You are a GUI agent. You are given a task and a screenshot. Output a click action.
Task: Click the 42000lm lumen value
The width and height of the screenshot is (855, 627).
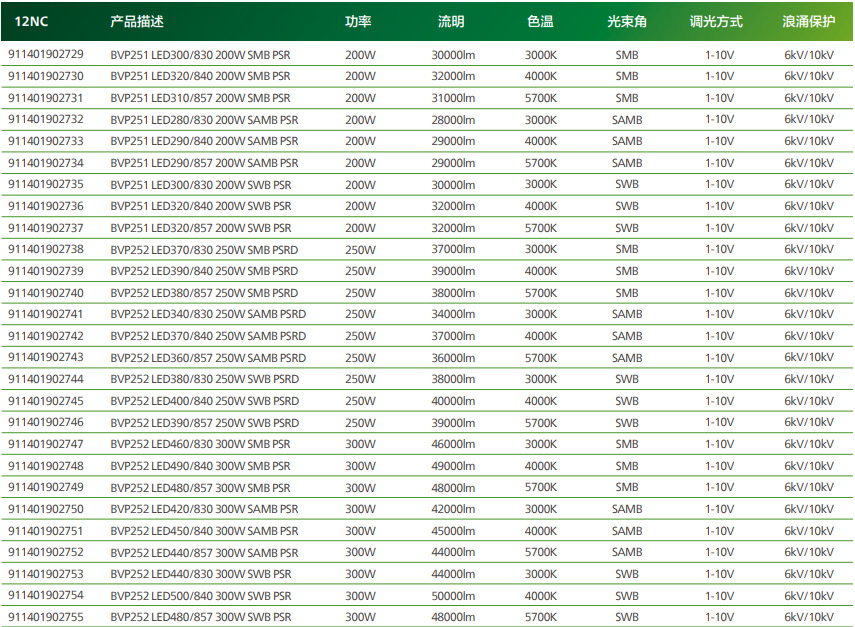tap(453, 509)
